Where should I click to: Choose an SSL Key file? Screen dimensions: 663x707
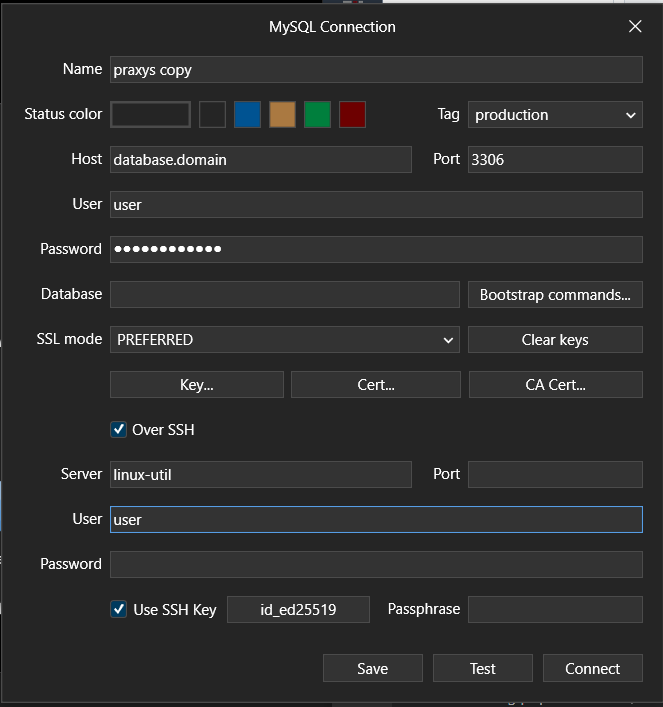pos(197,385)
